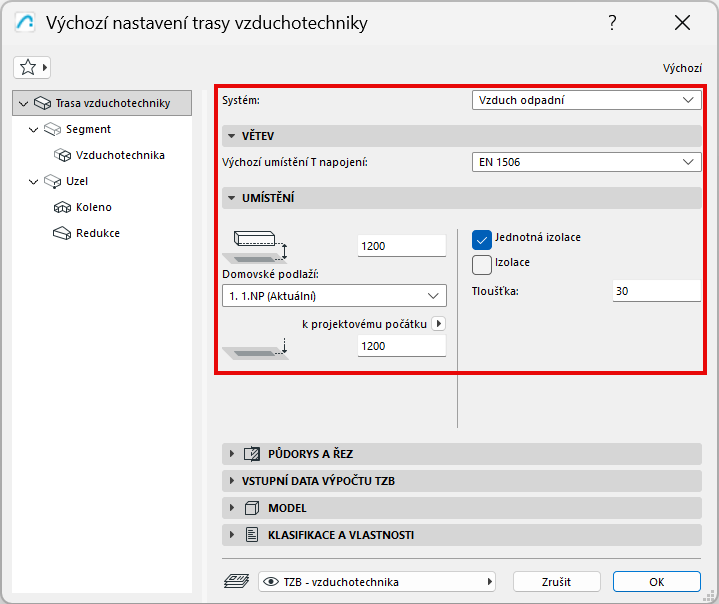
Task: Click the elevation to home story icon
Action: [256, 247]
